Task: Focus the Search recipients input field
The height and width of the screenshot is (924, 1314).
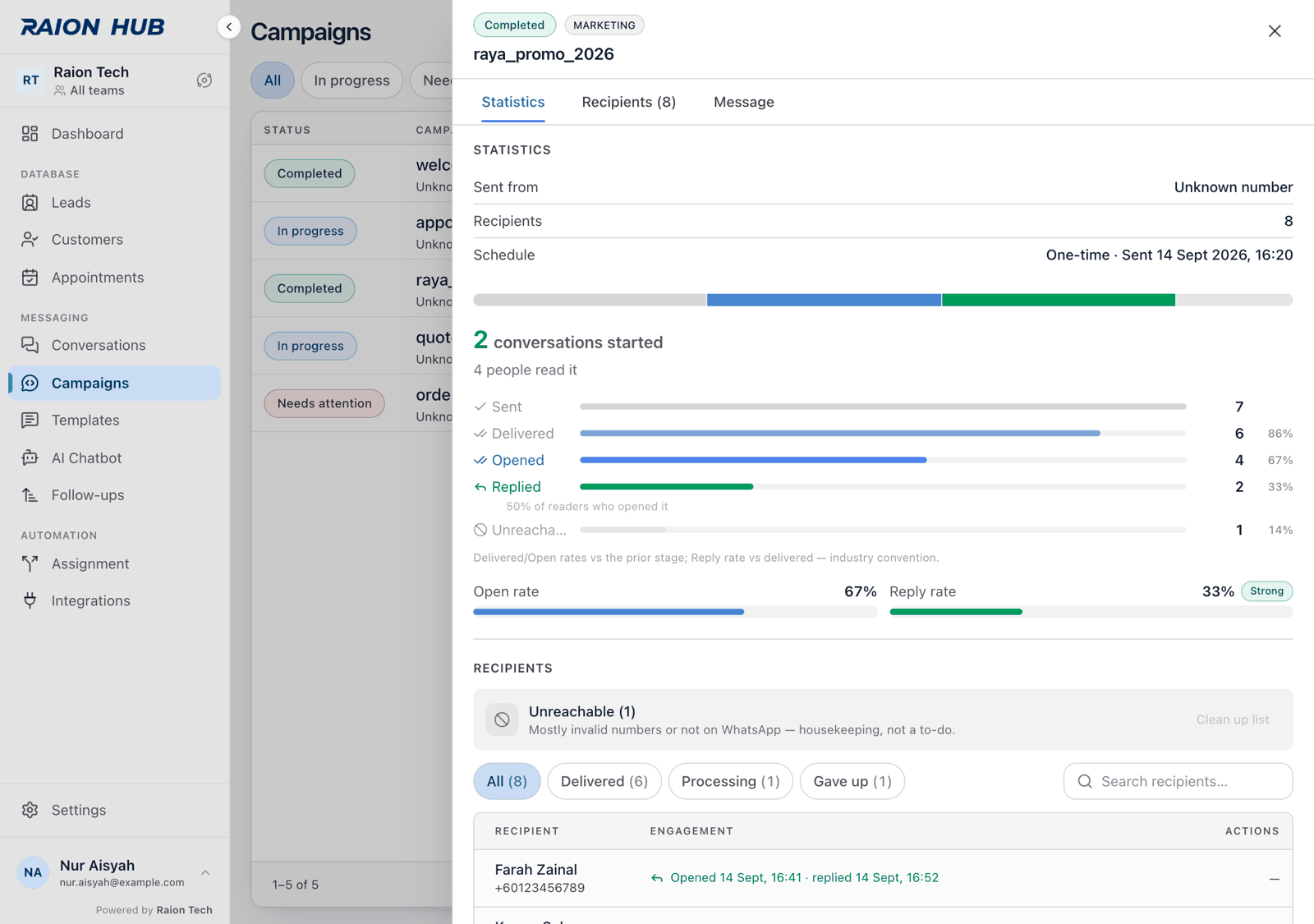Action: click(1178, 781)
